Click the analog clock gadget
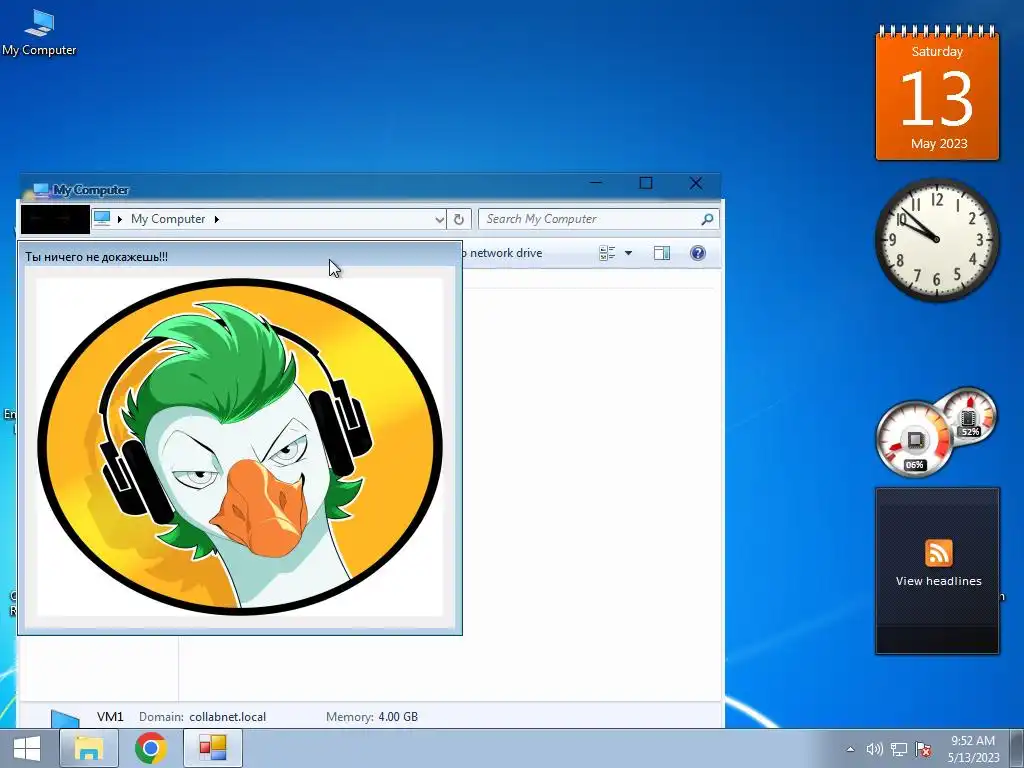The width and height of the screenshot is (1024, 768). pos(937,240)
